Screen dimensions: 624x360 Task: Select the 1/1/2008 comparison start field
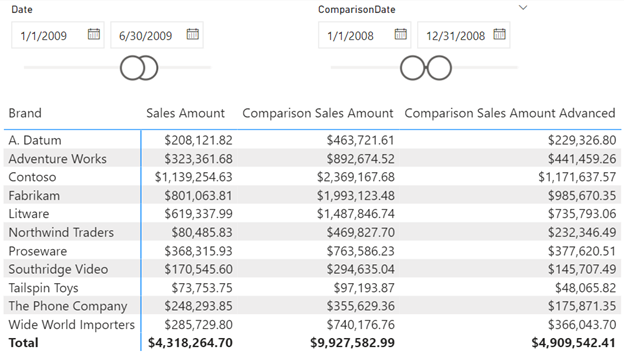[x=365, y=35]
